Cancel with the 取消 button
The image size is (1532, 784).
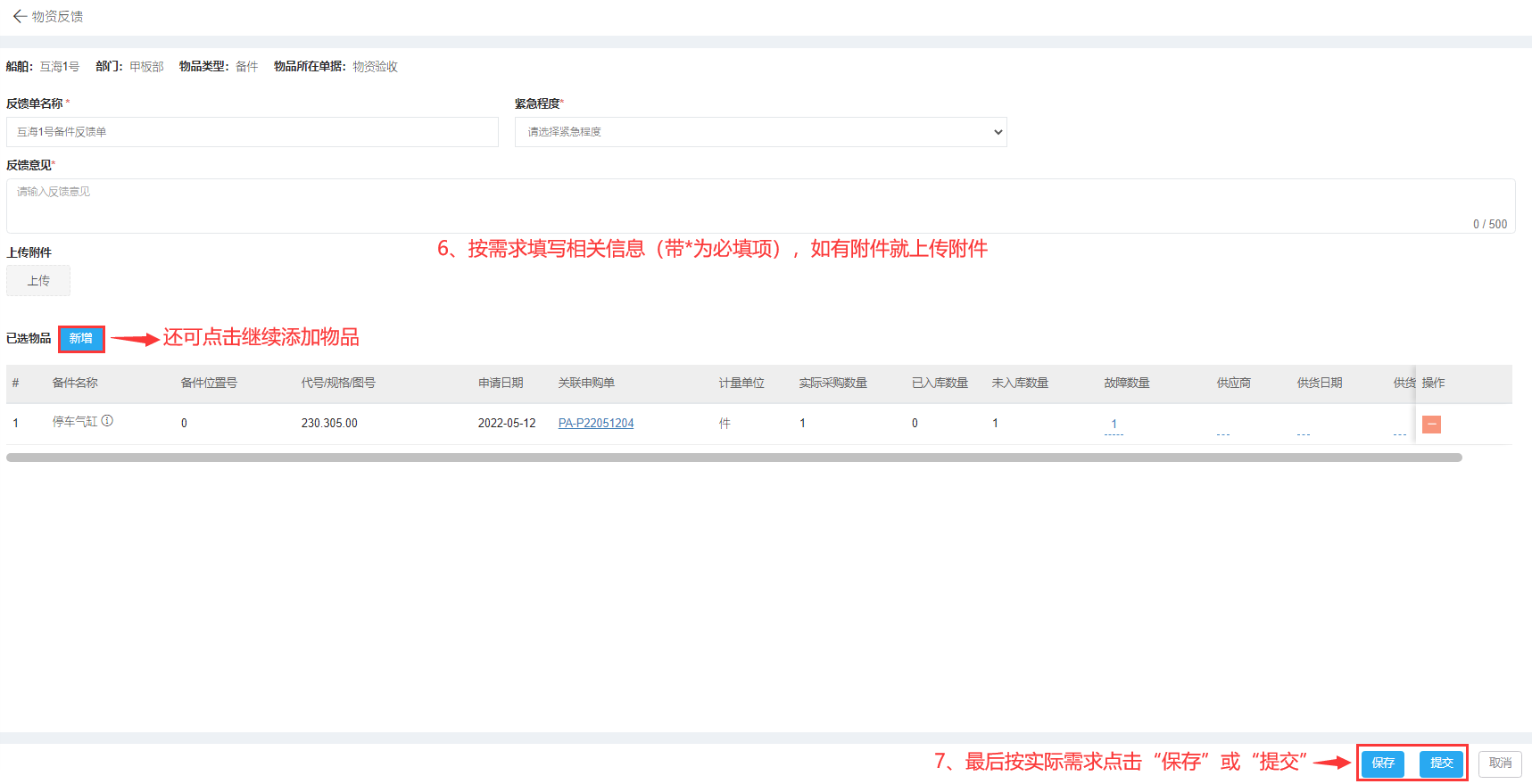coord(1500,763)
